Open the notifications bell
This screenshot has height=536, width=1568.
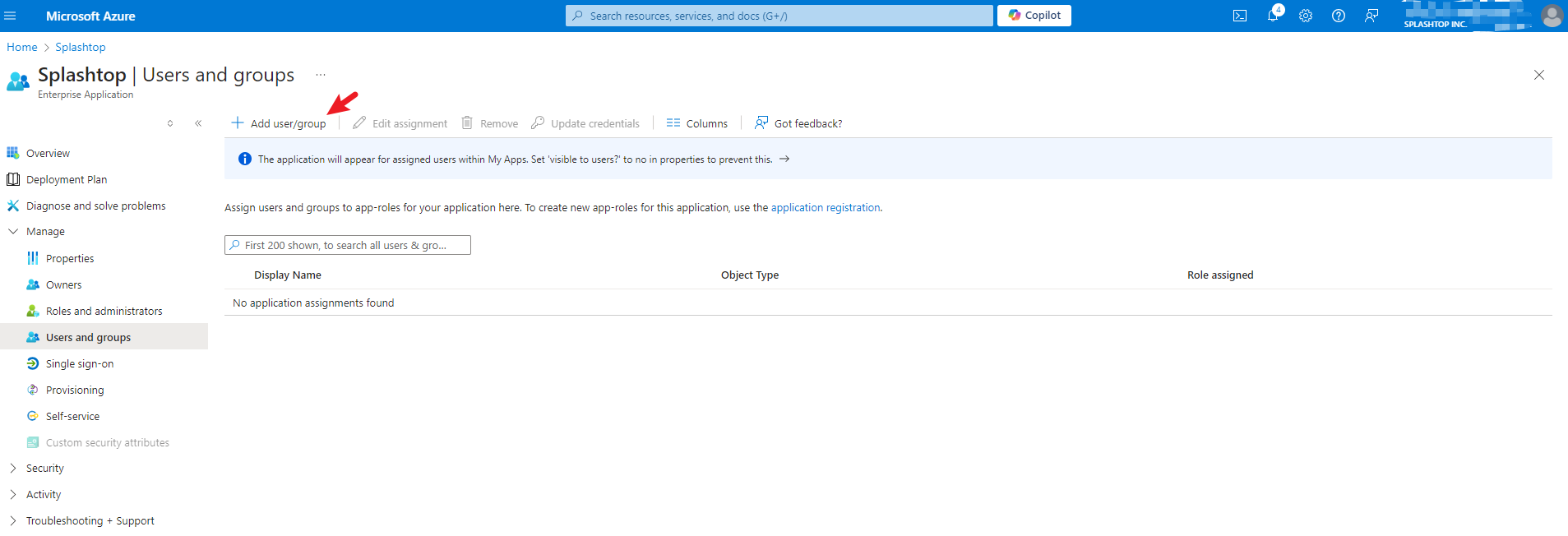pos(1273,16)
